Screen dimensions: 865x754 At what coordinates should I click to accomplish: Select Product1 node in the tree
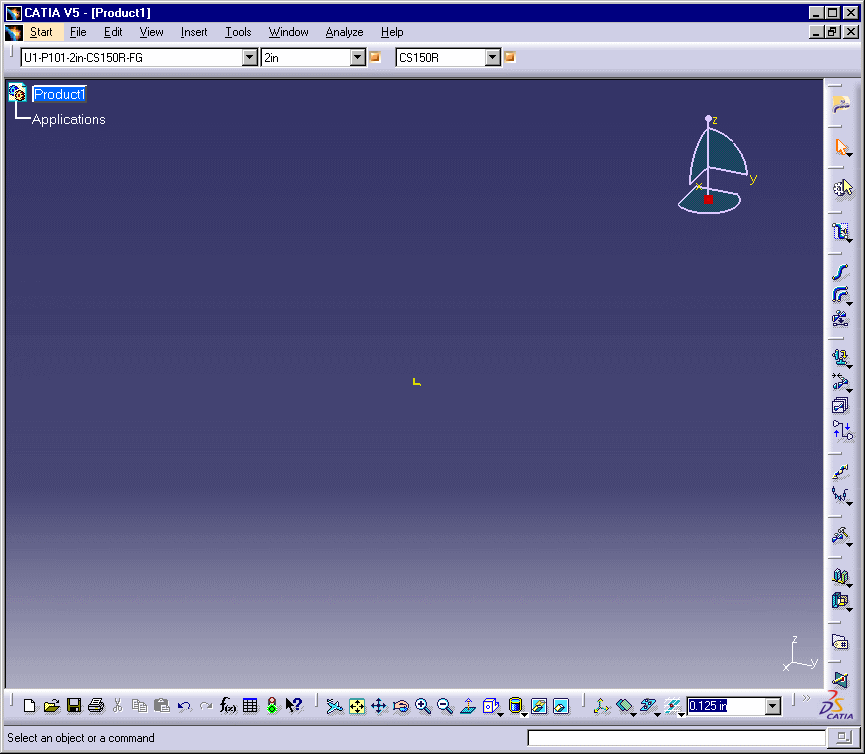pyautogui.click(x=59, y=94)
